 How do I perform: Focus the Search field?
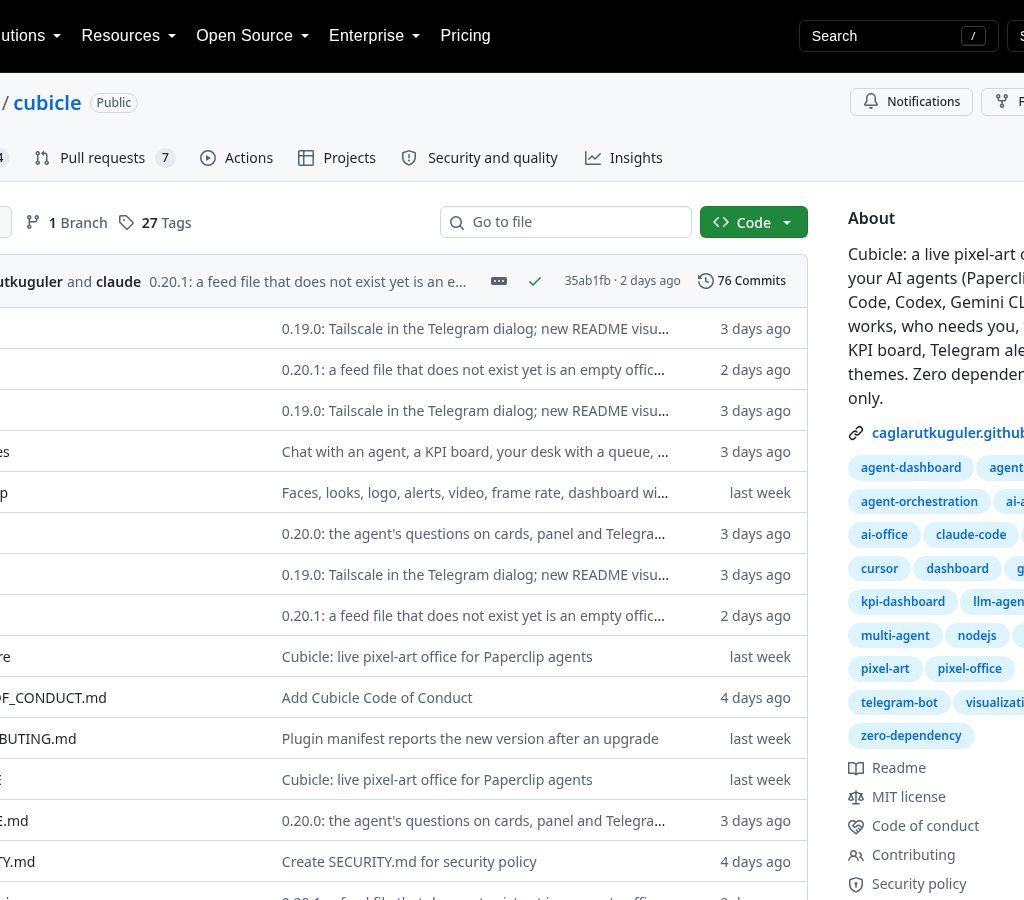pos(898,36)
